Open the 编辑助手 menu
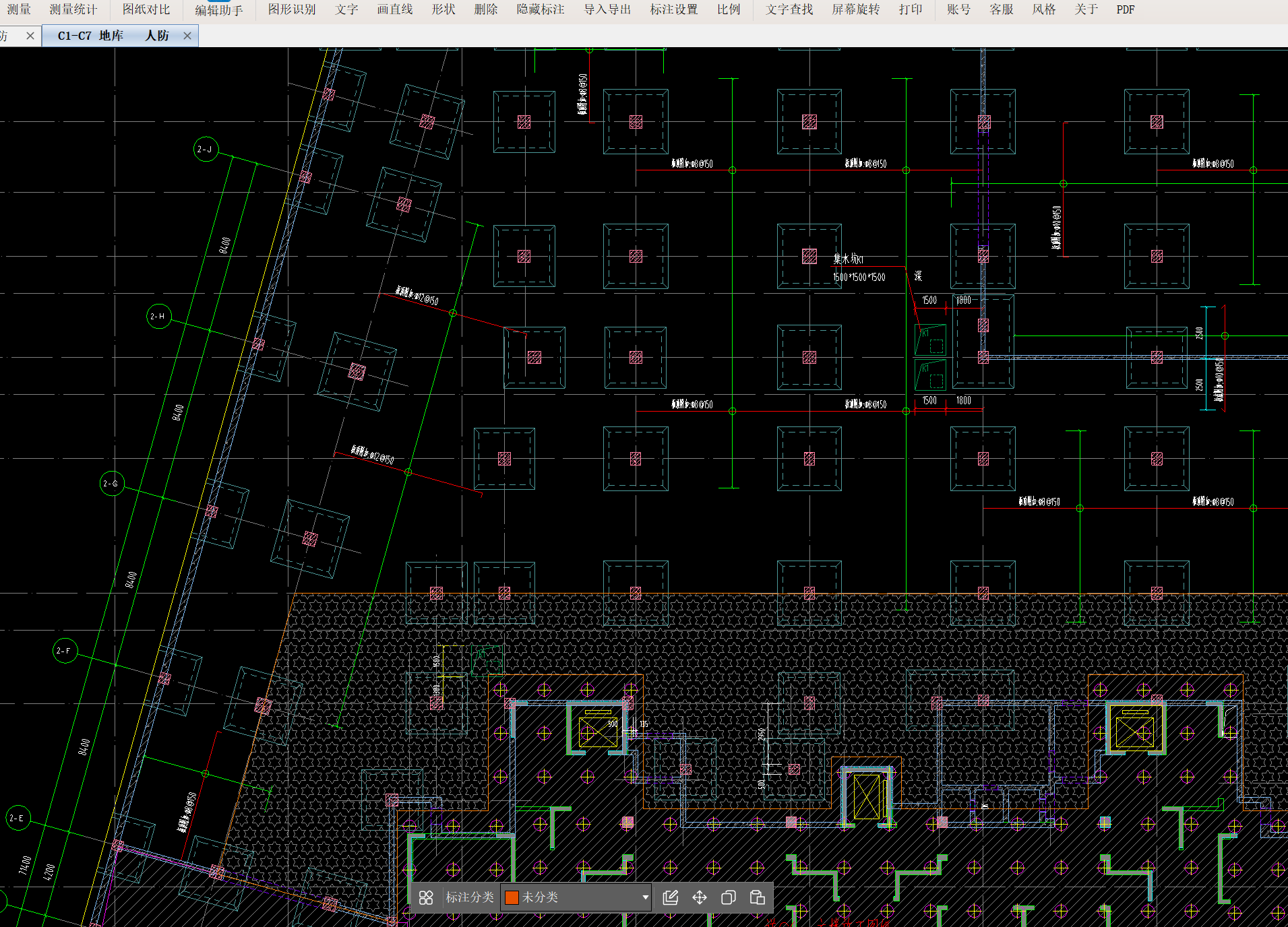Screen dimensions: 1288x927 point(219,10)
